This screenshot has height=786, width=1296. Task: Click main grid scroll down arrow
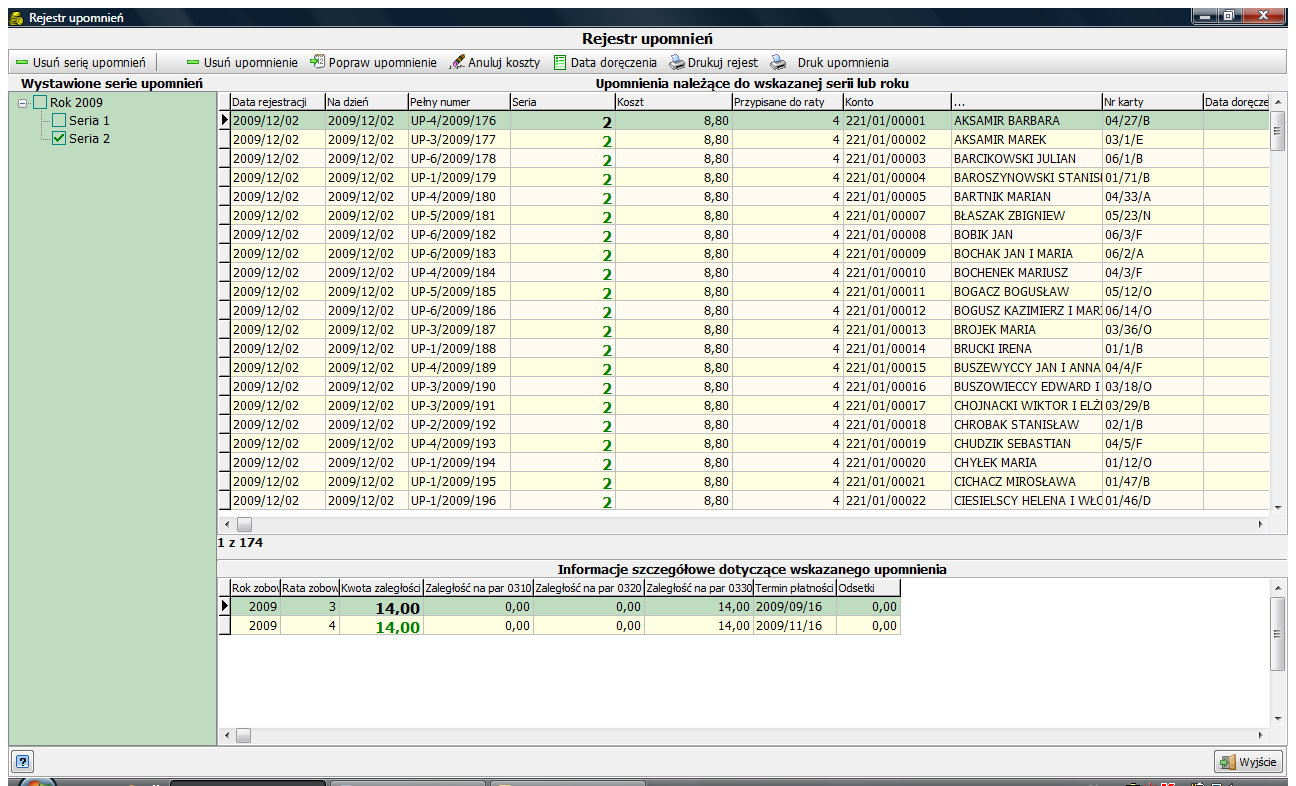1277,508
